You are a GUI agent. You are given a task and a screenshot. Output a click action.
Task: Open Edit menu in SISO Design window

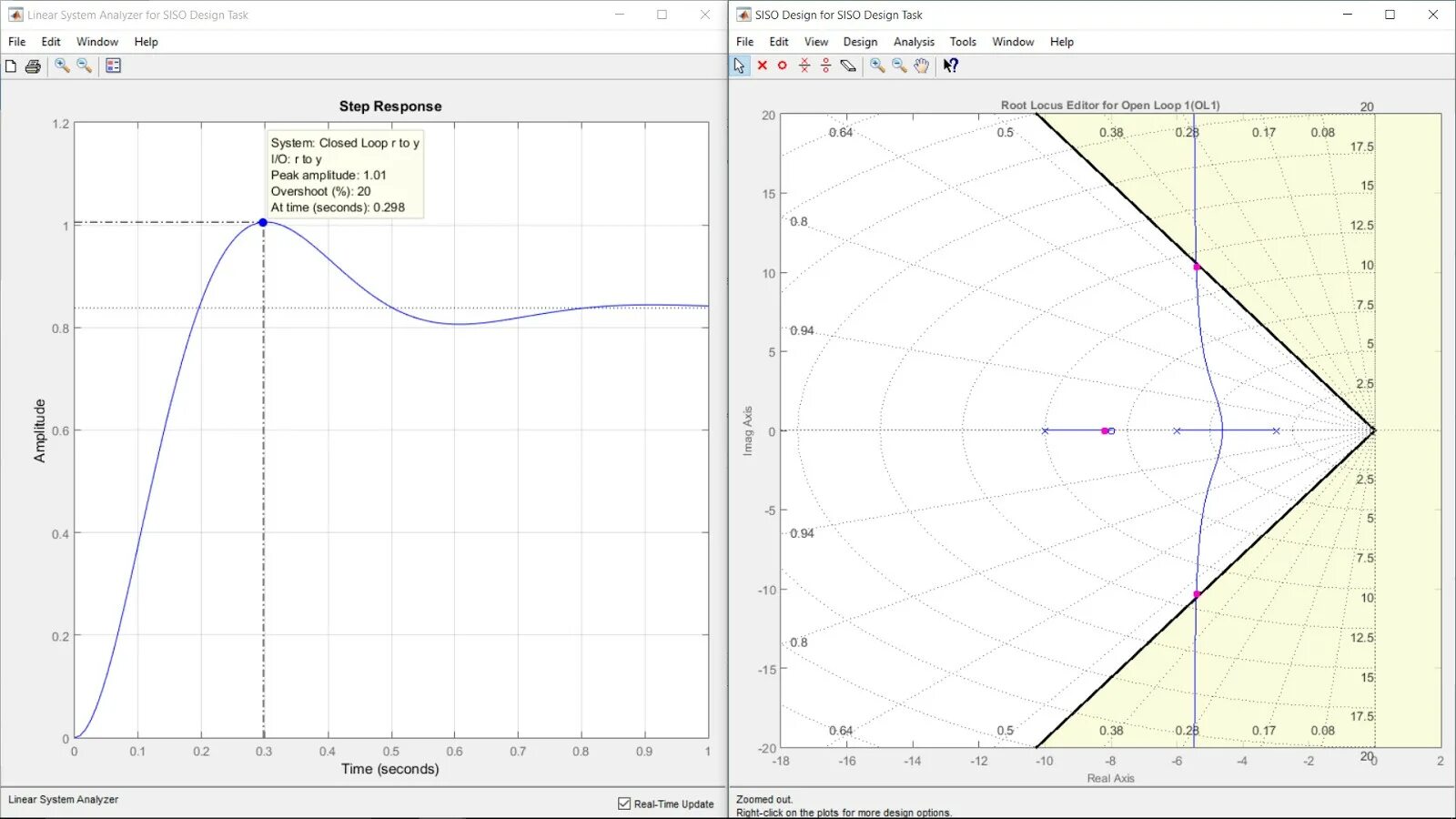tap(779, 42)
